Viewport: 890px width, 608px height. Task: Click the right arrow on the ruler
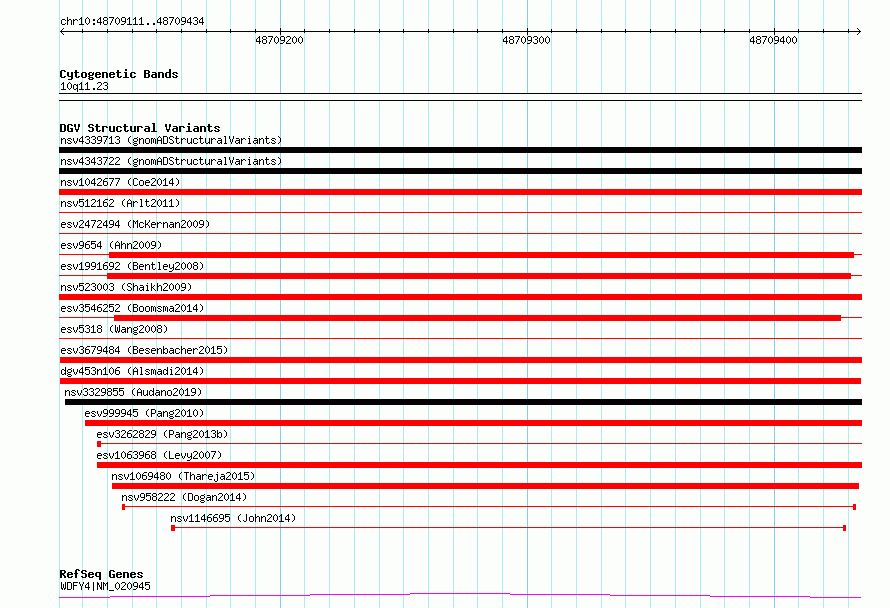pos(859,31)
